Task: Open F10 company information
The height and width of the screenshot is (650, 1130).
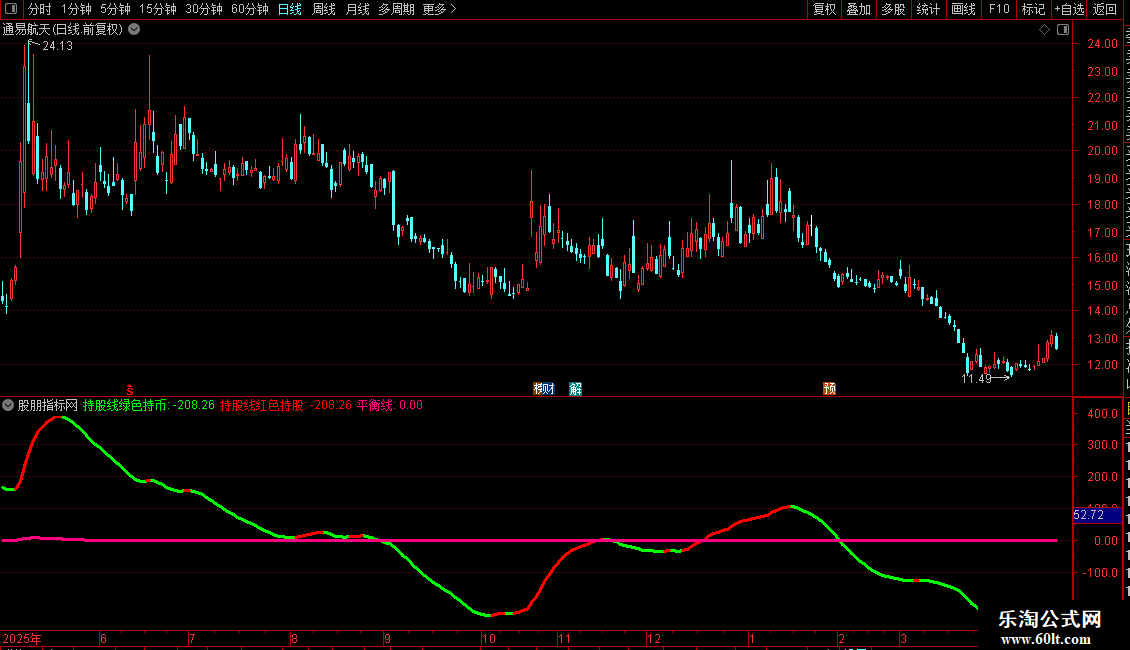Action: pos(999,9)
